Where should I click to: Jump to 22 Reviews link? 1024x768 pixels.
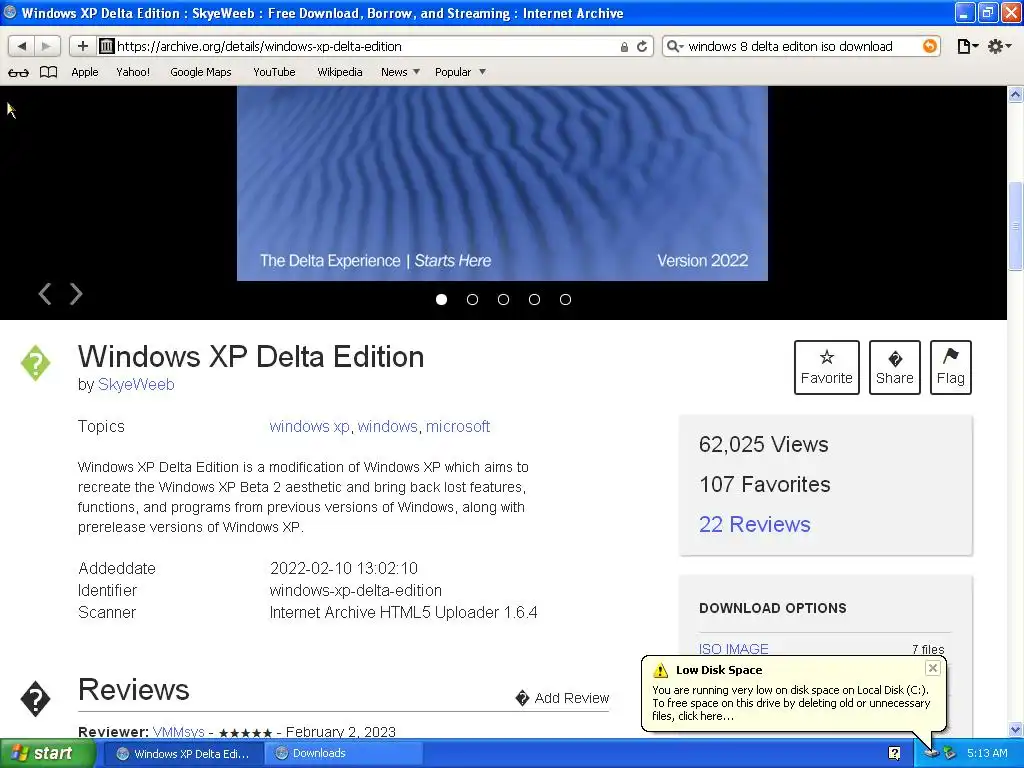pos(754,524)
